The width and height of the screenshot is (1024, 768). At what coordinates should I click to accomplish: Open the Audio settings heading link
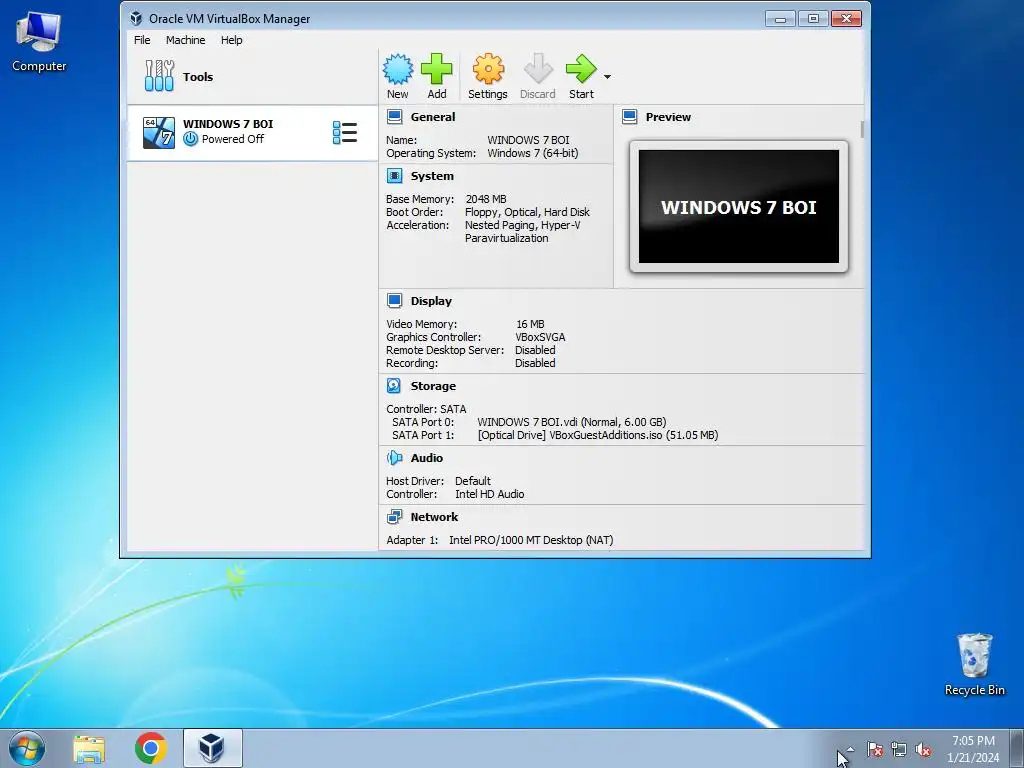(426, 458)
